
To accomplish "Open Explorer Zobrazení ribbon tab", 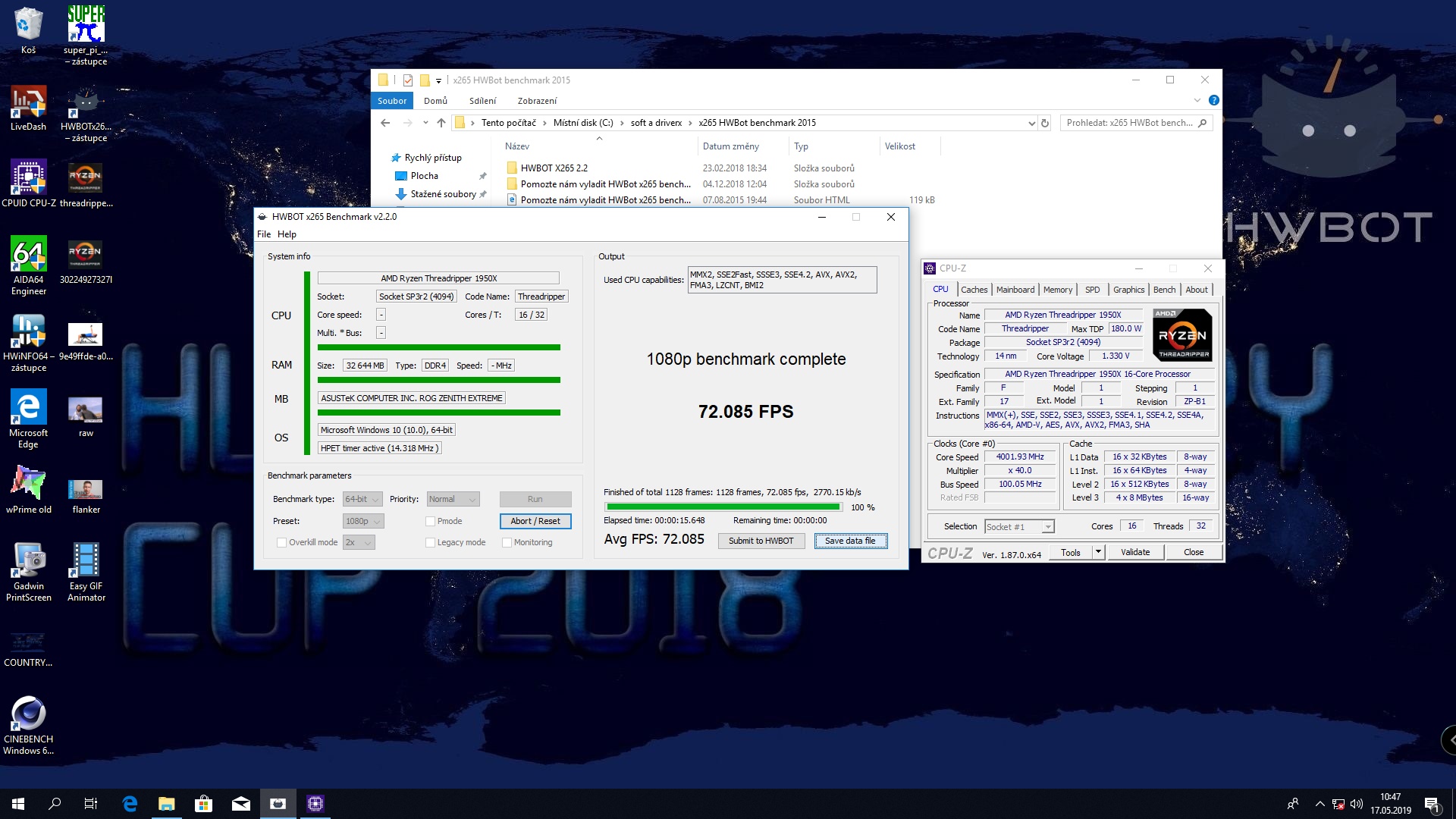I will coord(537,101).
